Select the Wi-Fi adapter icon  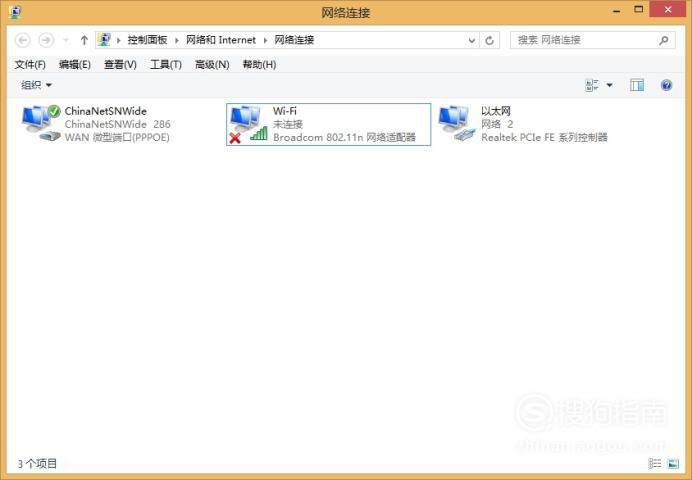point(248,124)
